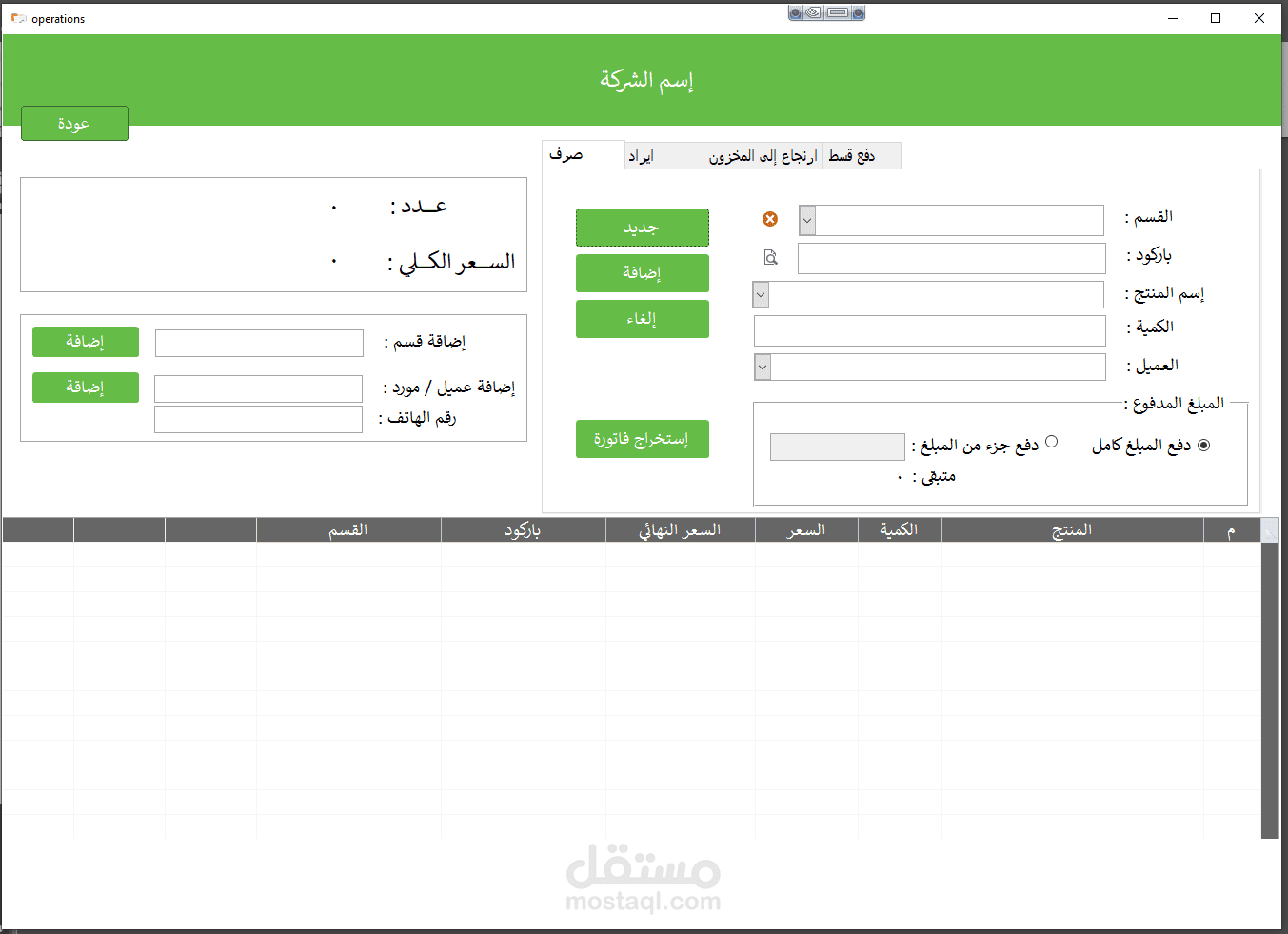The image size is (1288, 934).
Task: Click the إضافة button below جديد
Action: [x=643, y=273]
